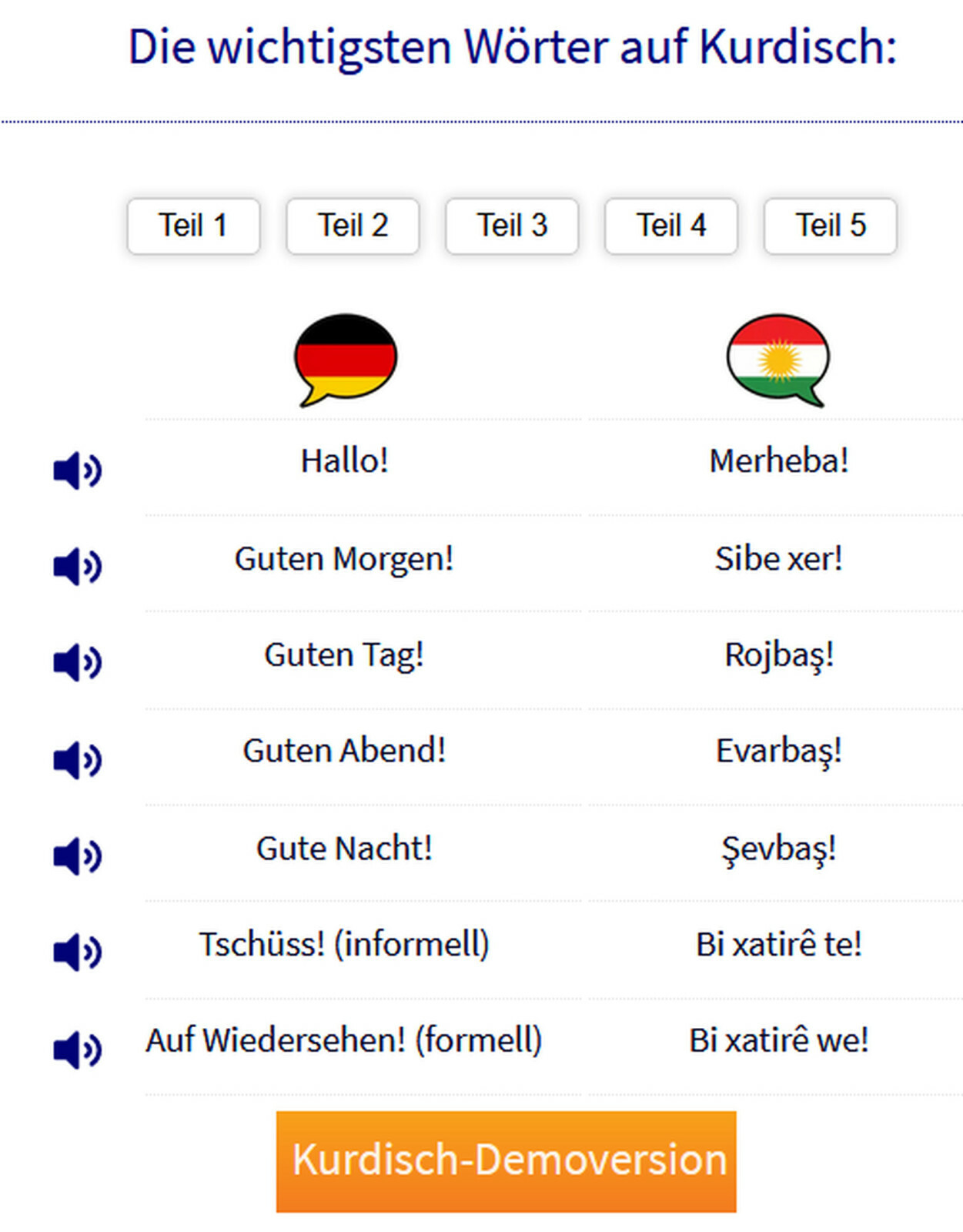Open the Teil 3 section
The height and width of the screenshot is (1232, 963).
[512, 226]
